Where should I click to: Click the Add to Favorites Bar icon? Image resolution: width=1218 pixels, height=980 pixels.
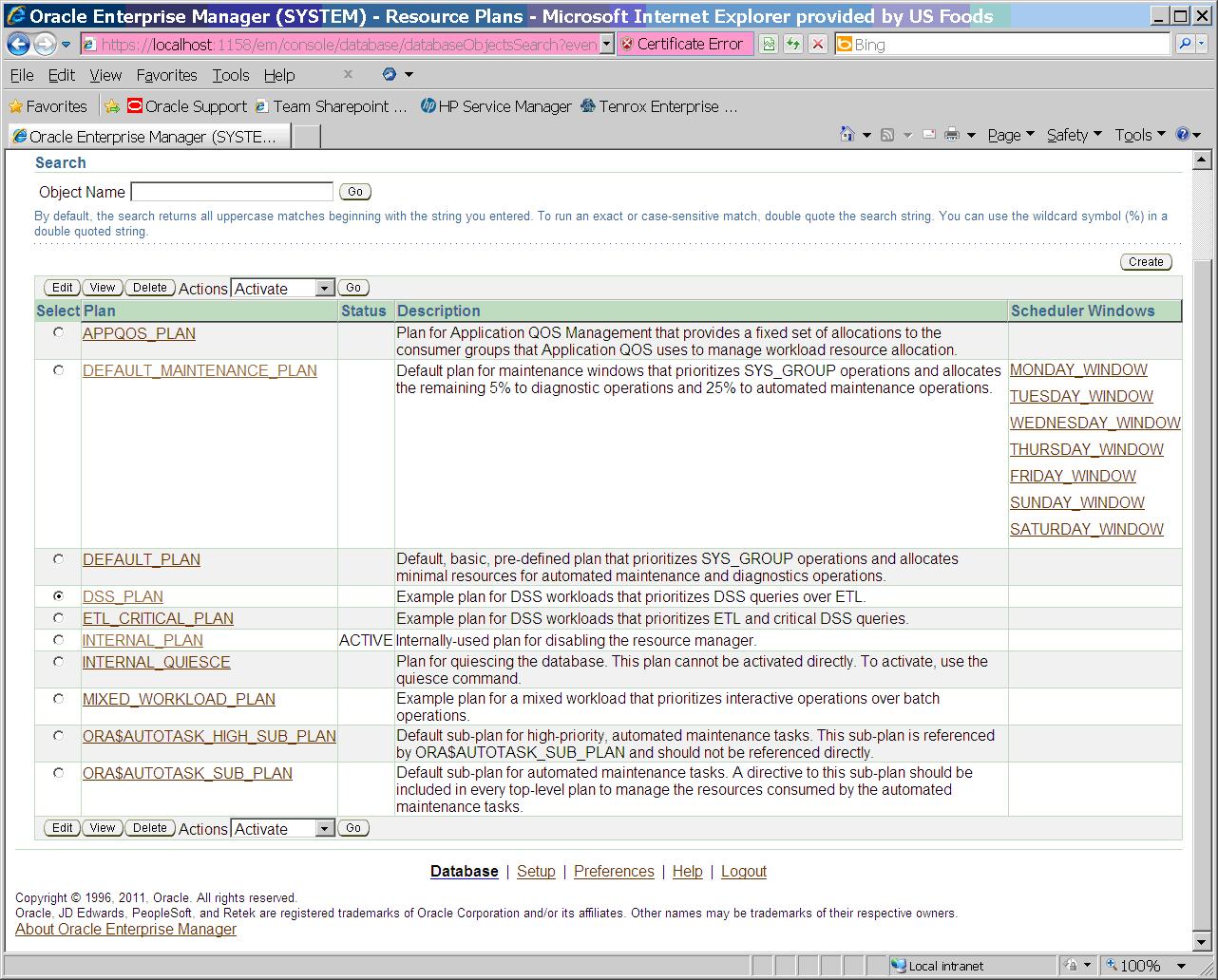click(112, 106)
